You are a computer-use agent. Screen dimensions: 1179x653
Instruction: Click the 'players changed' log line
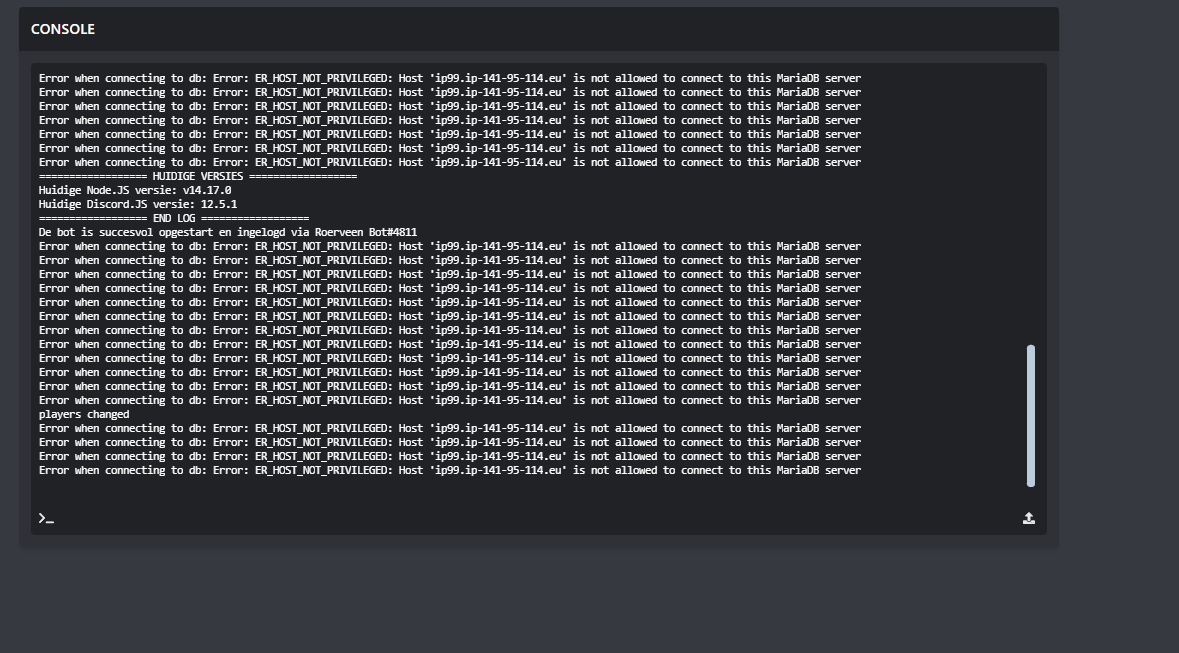(x=84, y=414)
